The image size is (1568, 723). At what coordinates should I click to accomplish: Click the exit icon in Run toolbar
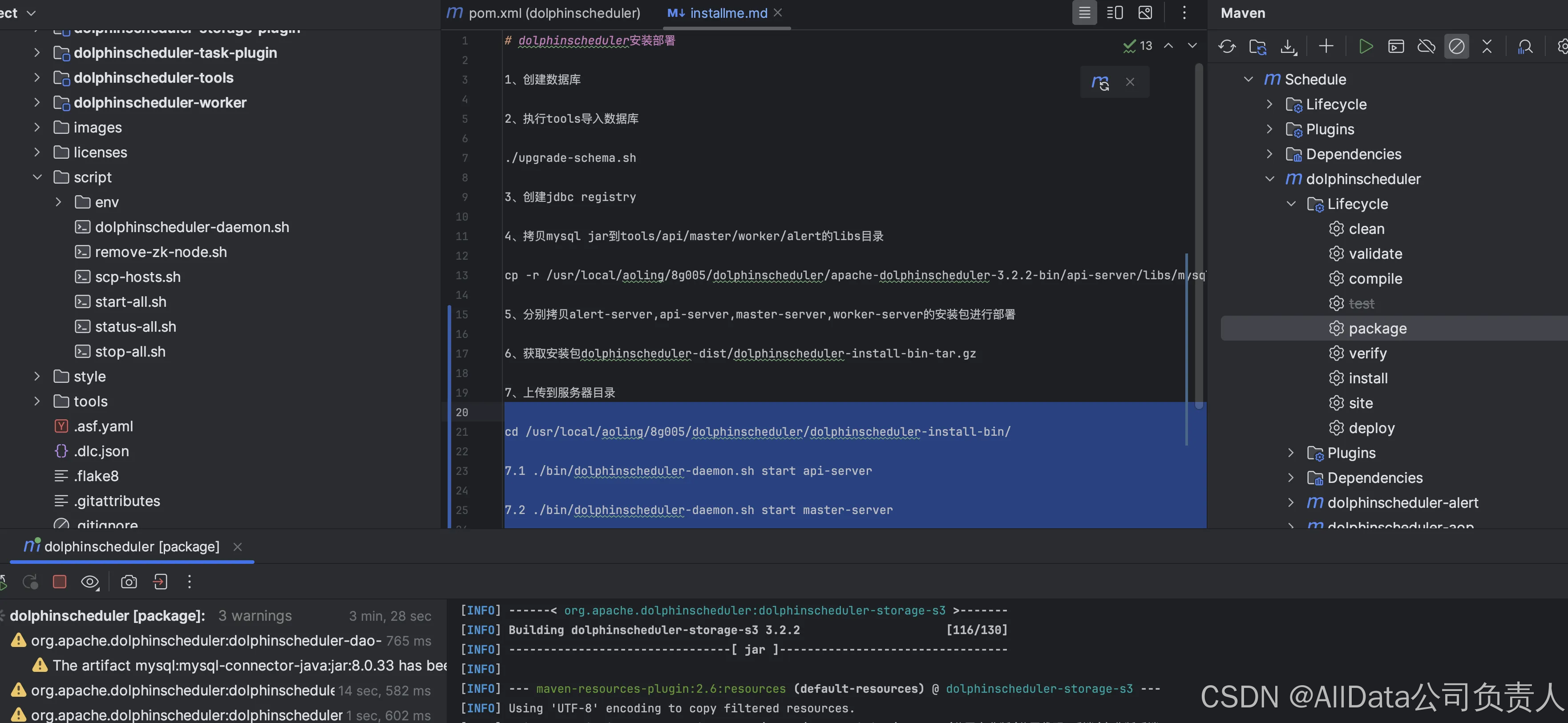[160, 582]
